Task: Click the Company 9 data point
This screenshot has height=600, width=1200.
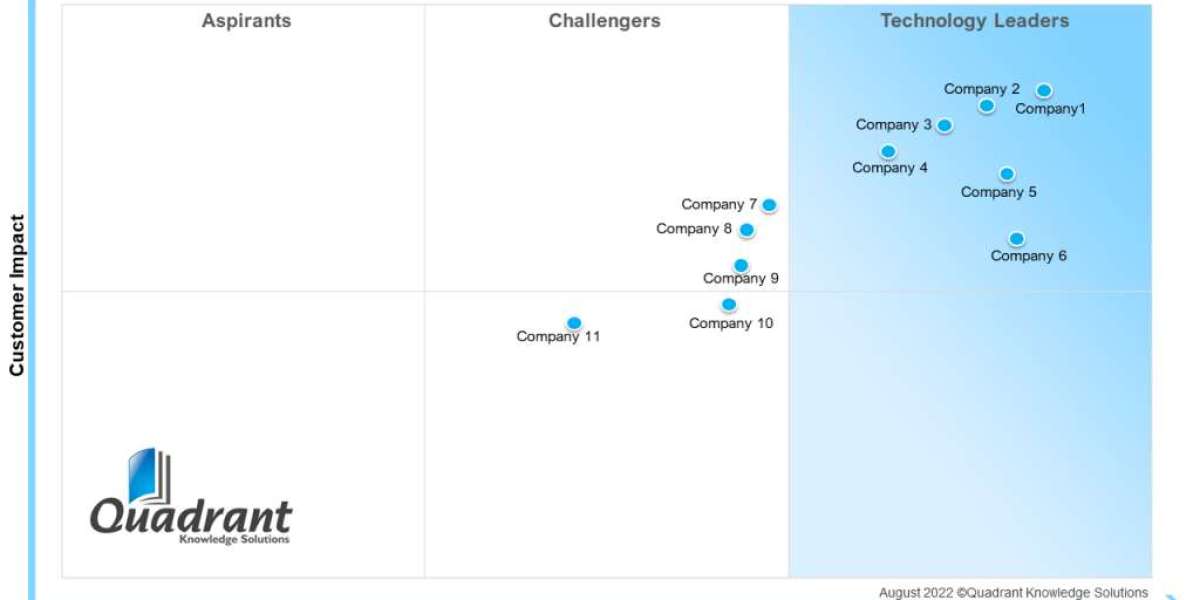Action: click(741, 266)
